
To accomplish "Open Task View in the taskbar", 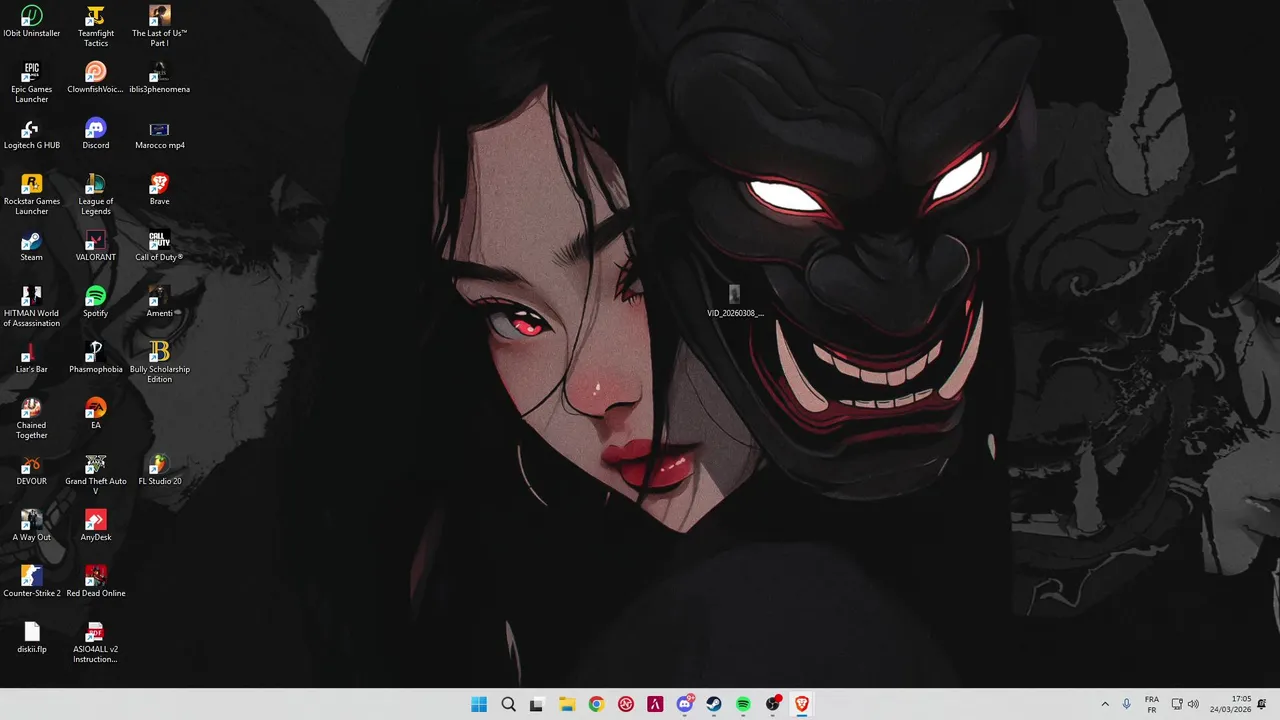I will point(537,704).
